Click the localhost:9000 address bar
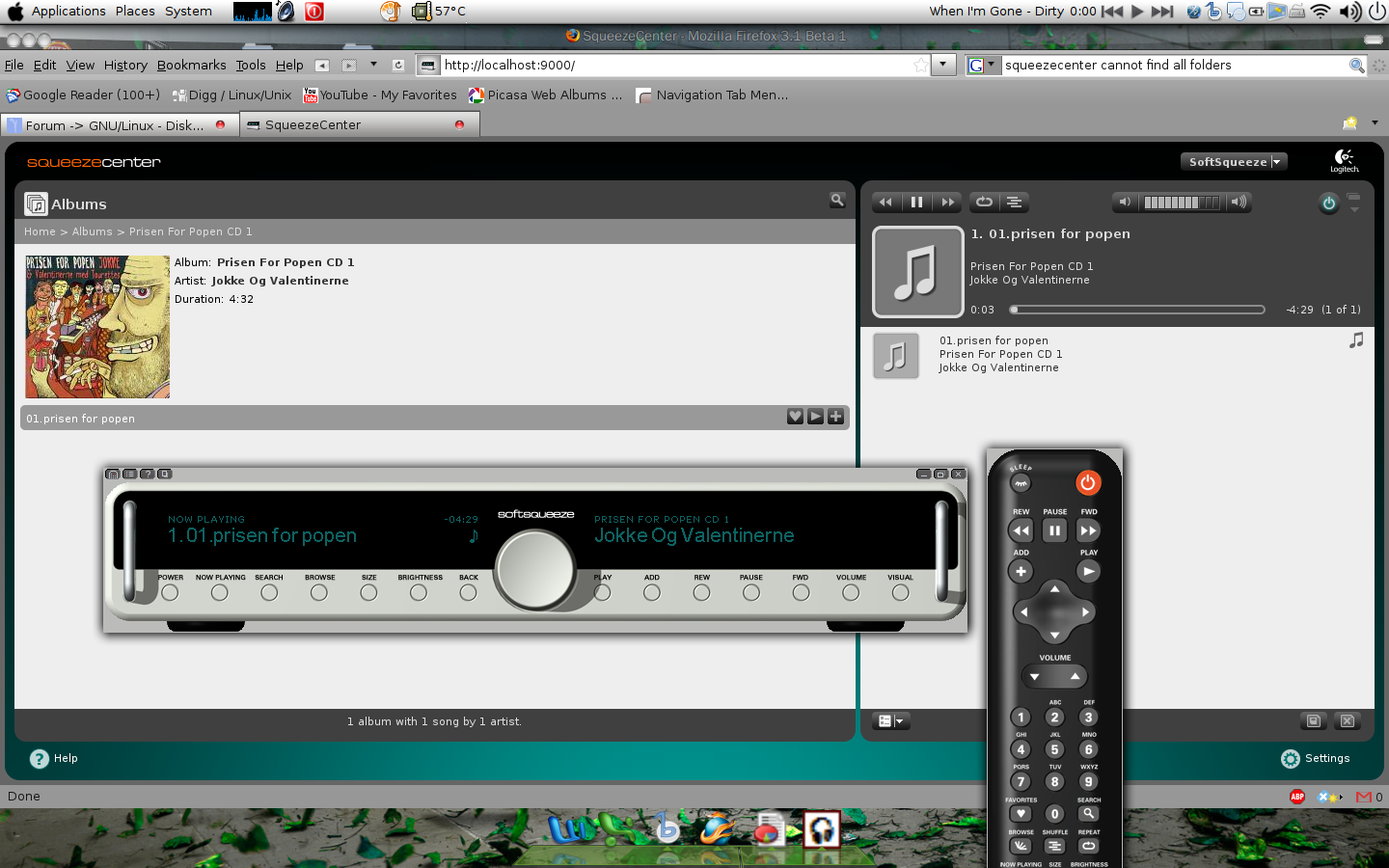The image size is (1389, 868). tap(675, 65)
